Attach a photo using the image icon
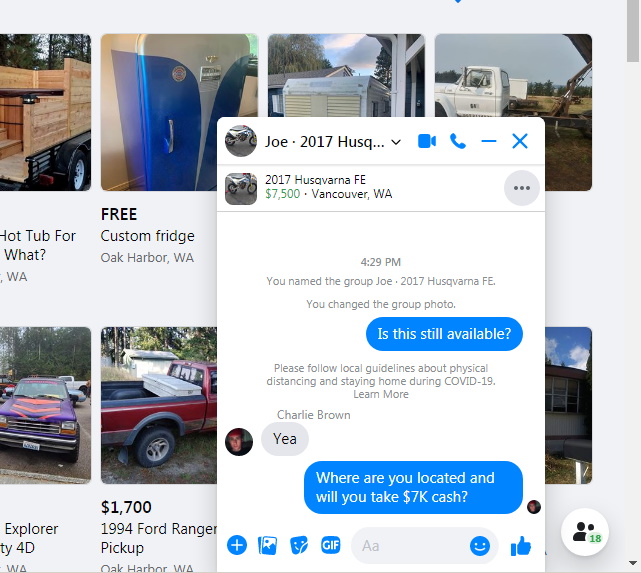This screenshot has height=573, width=641. [x=268, y=545]
